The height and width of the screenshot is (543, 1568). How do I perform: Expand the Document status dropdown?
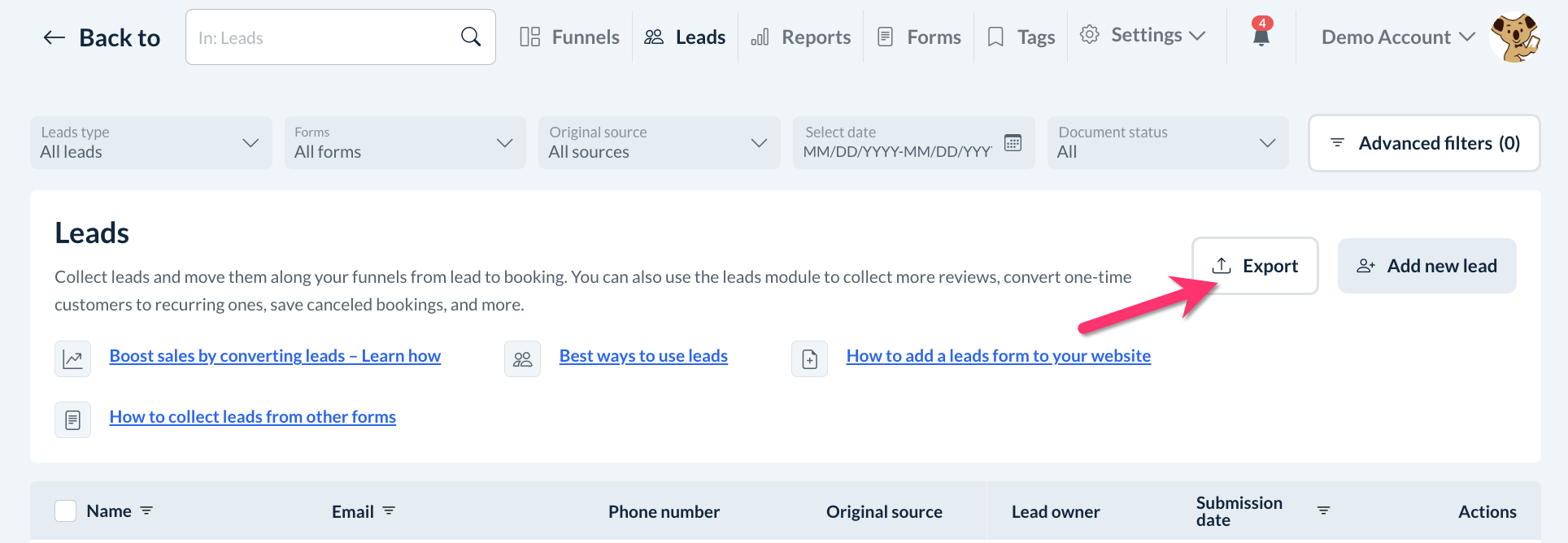1167,143
